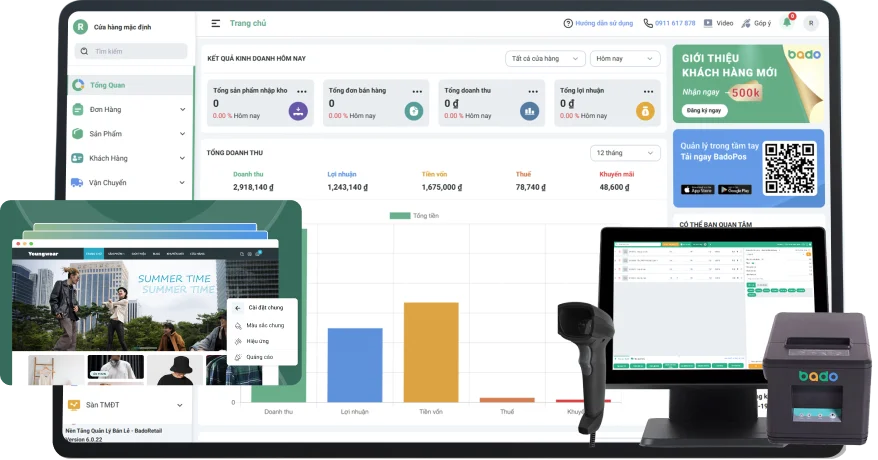Click the Thuế value 78,740 ₫
The width and height of the screenshot is (878, 460).
coord(530,187)
